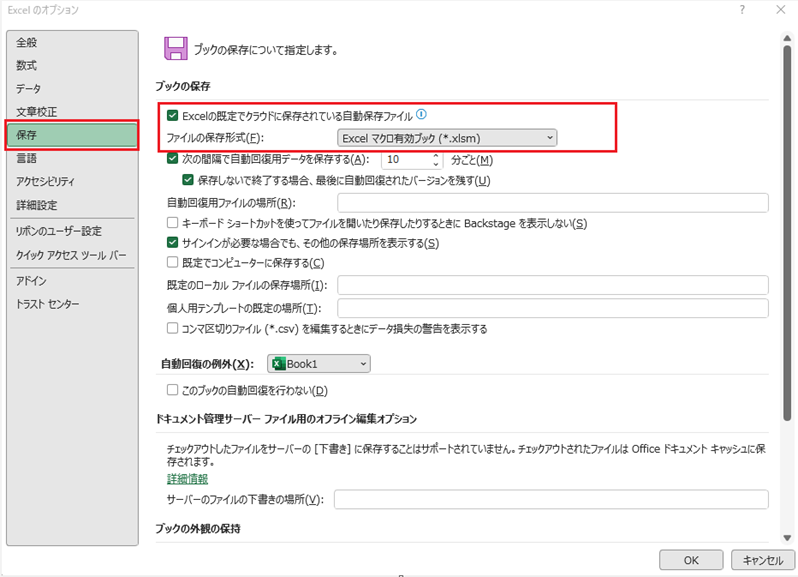Decrease the autorecover minutes spinner
798x577 pixels.
pyautogui.click(x=436, y=164)
